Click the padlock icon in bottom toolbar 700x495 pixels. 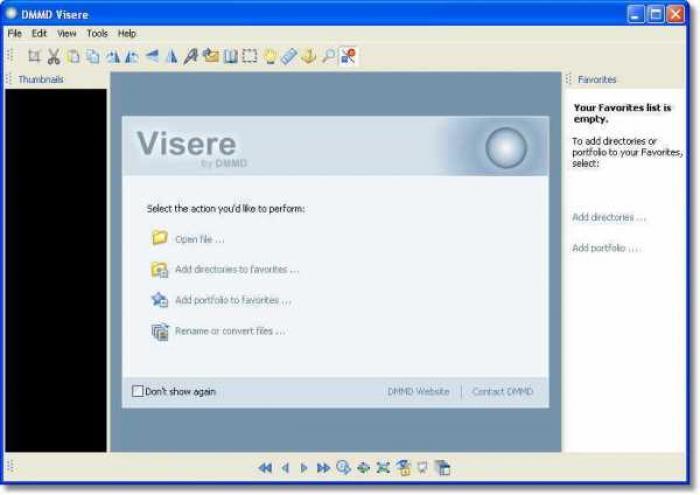pyautogui.click(x=404, y=468)
